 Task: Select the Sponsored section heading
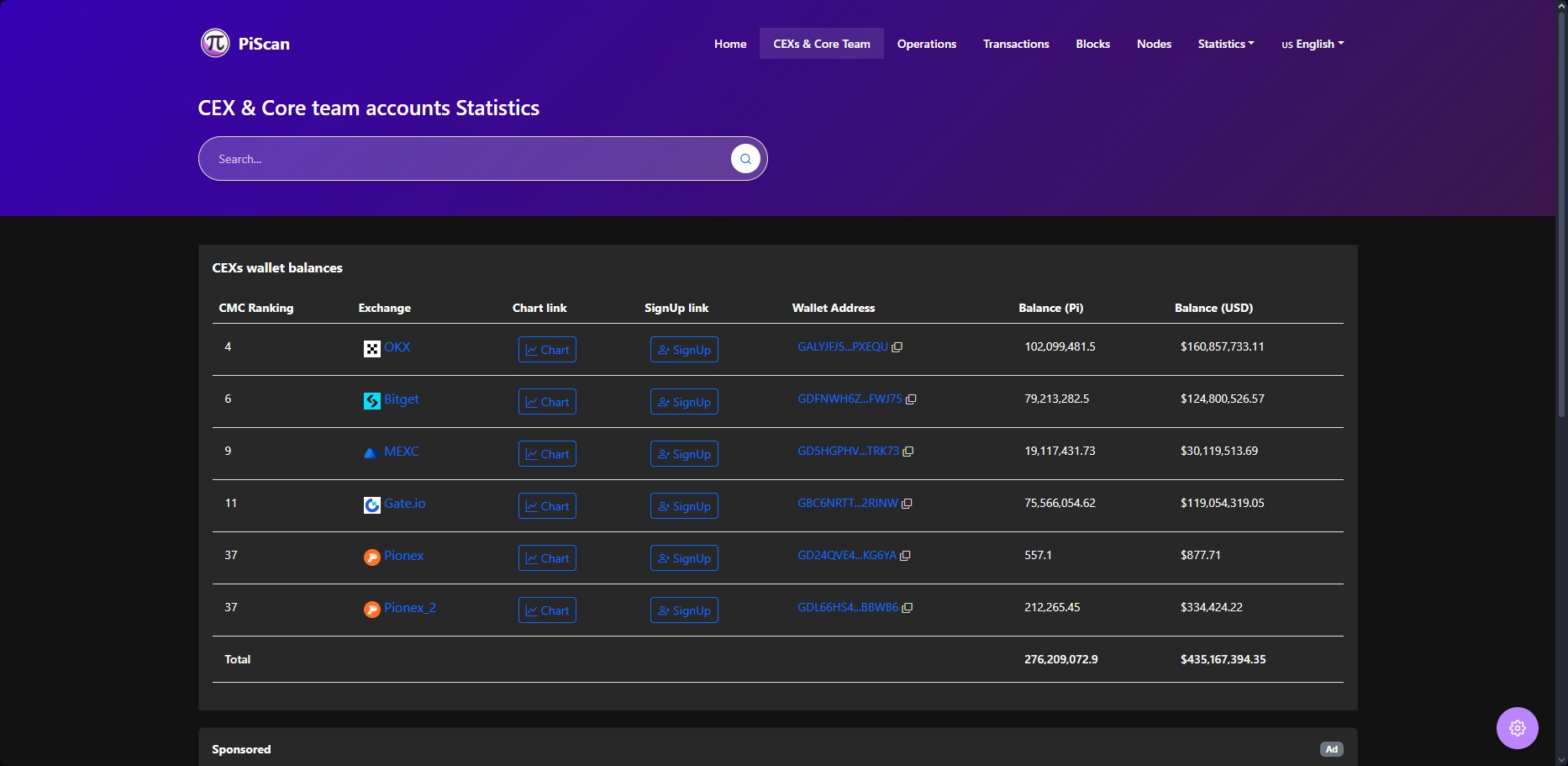pos(241,750)
